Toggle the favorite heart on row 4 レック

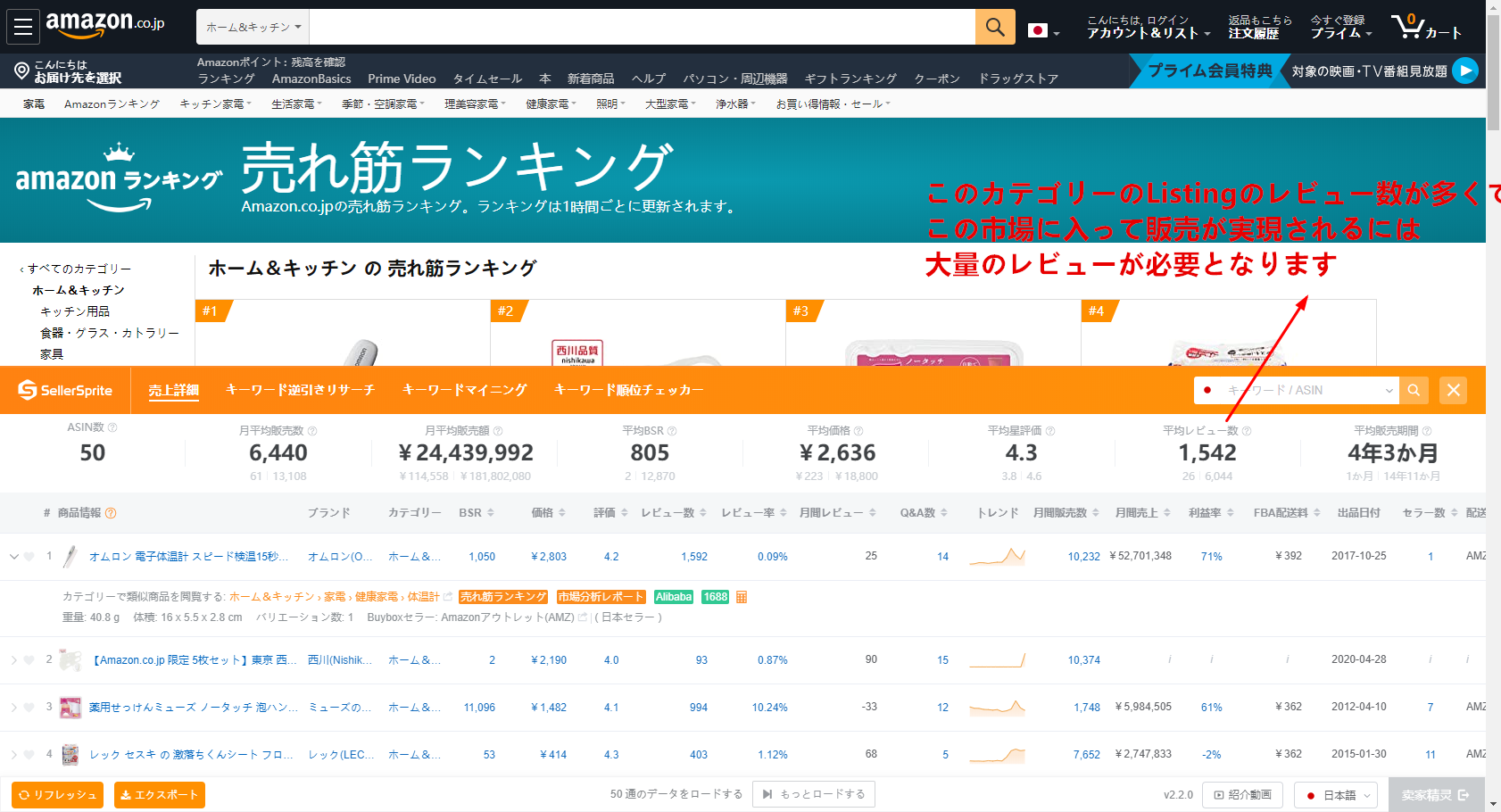[x=29, y=755]
